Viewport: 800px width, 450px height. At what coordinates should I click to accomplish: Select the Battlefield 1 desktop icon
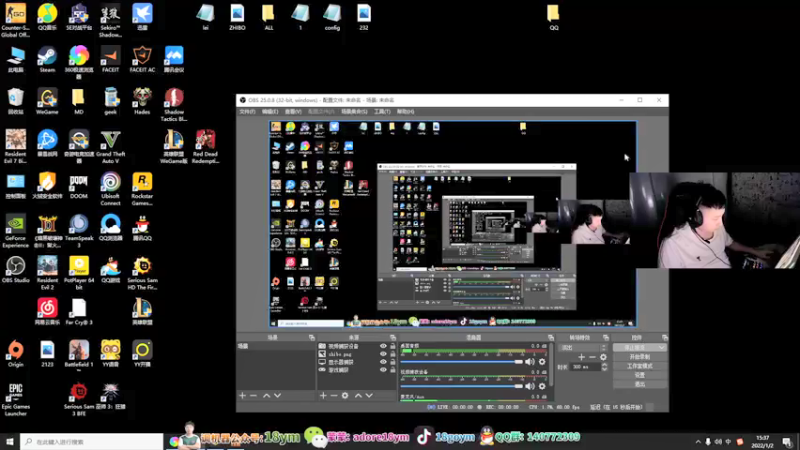pyautogui.click(x=79, y=355)
